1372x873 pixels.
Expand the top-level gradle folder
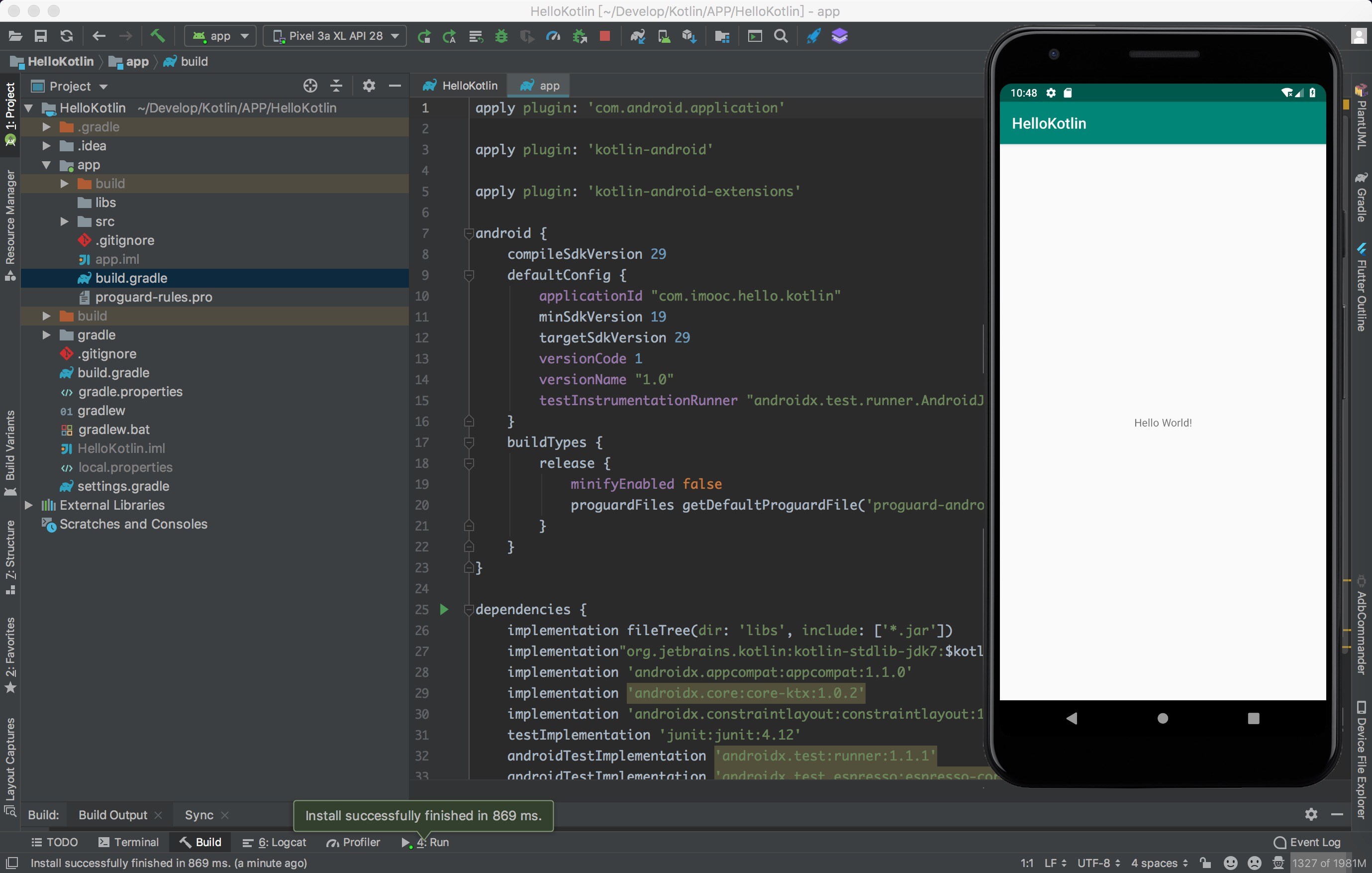pos(47,335)
